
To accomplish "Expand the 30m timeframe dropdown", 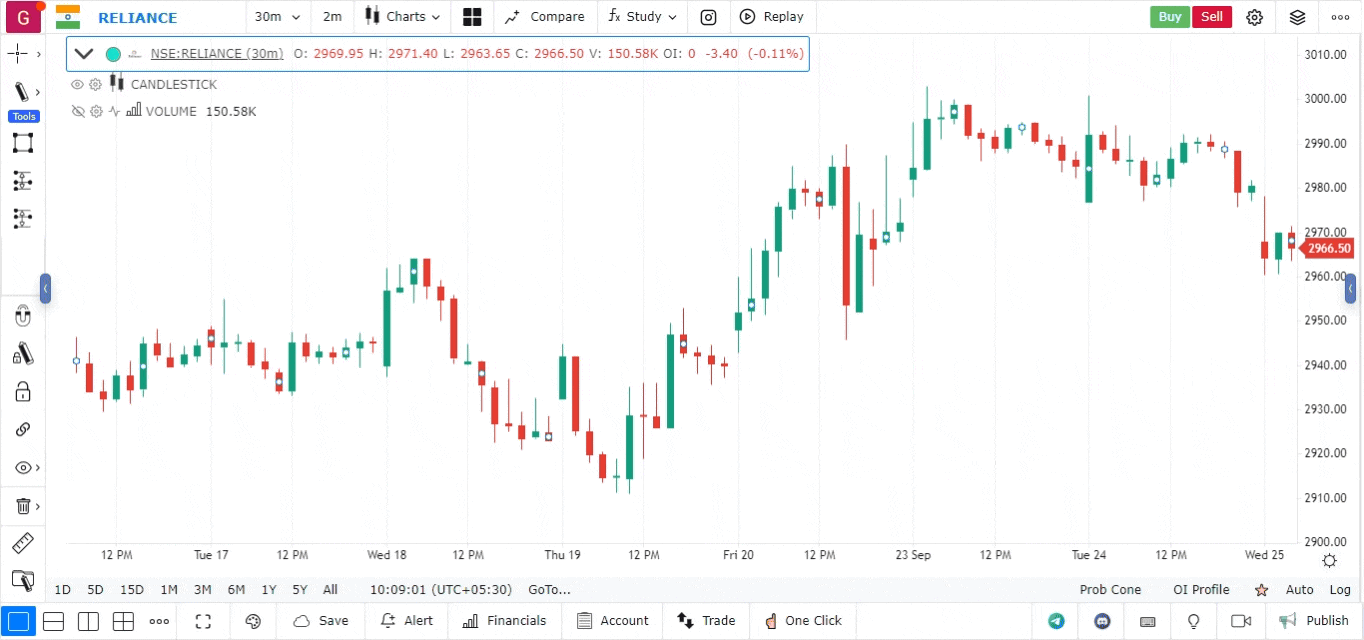I will point(277,17).
